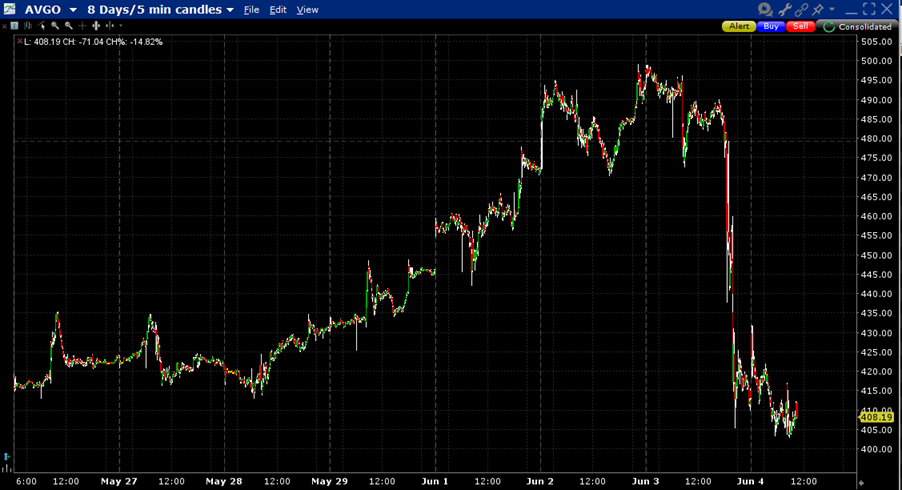The image size is (902, 490).
Task: Select the candlestick chart type icon
Action: click(28, 25)
